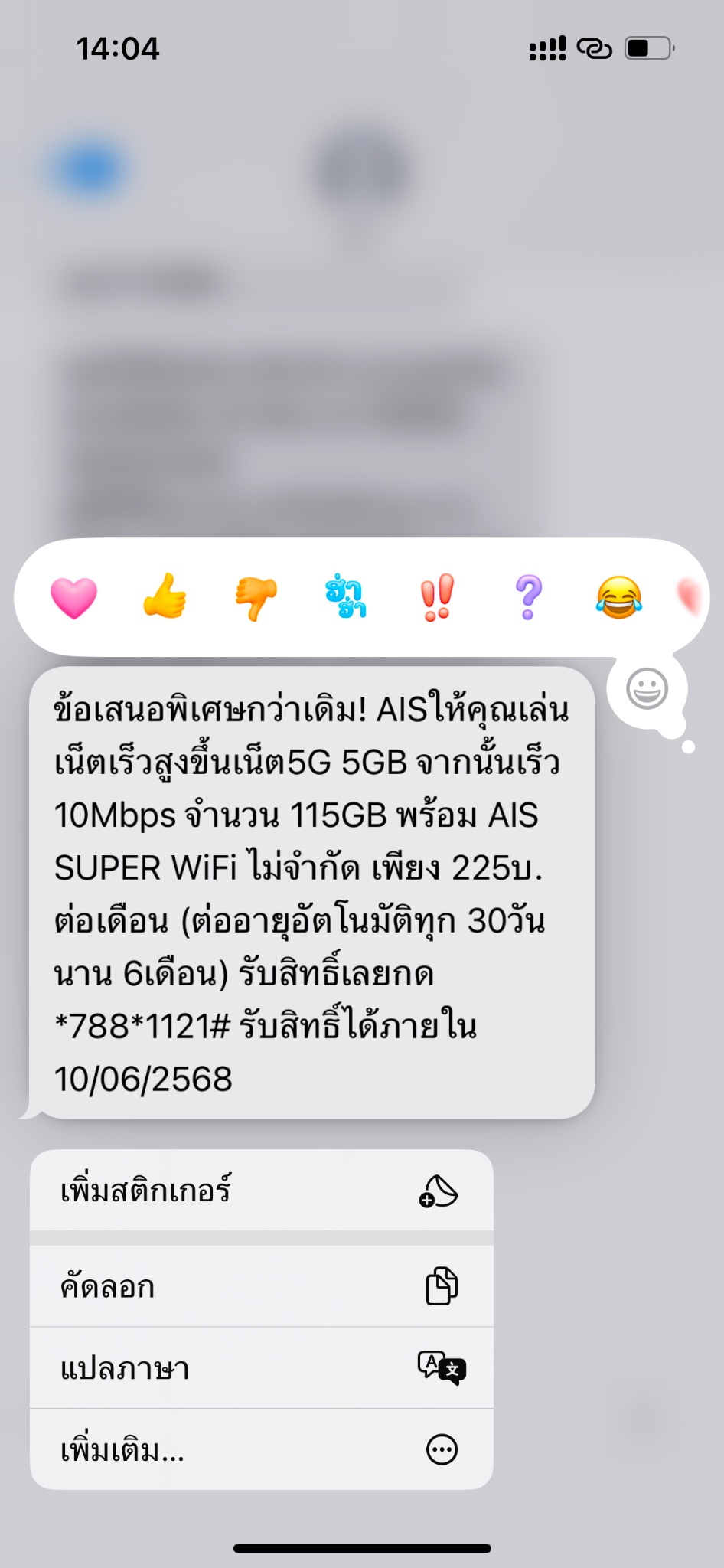Open emoji picker smiley button
Viewport: 724px width, 1568px height.
coord(647,688)
